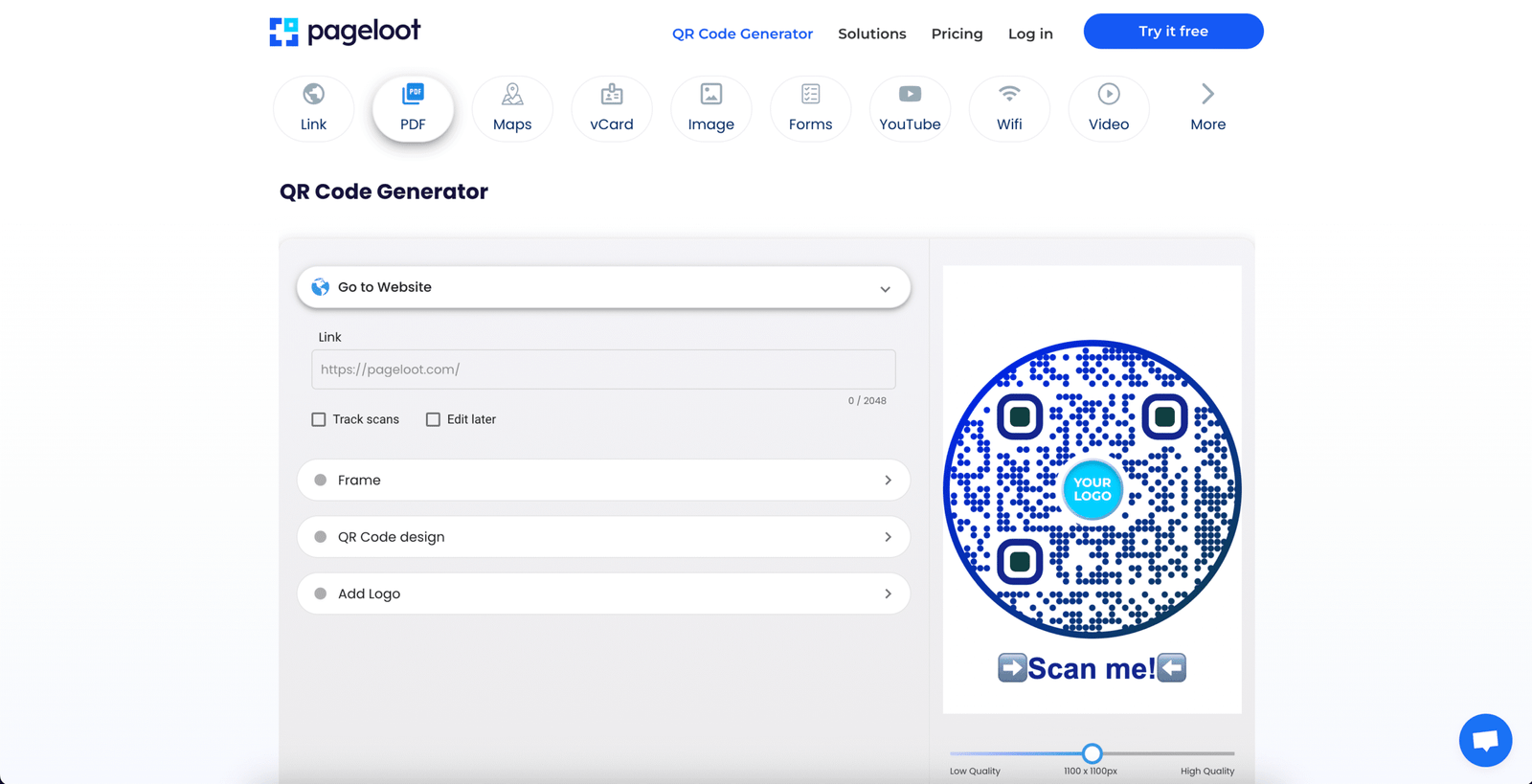
Task: Expand the Frame section
Action: (603, 480)
